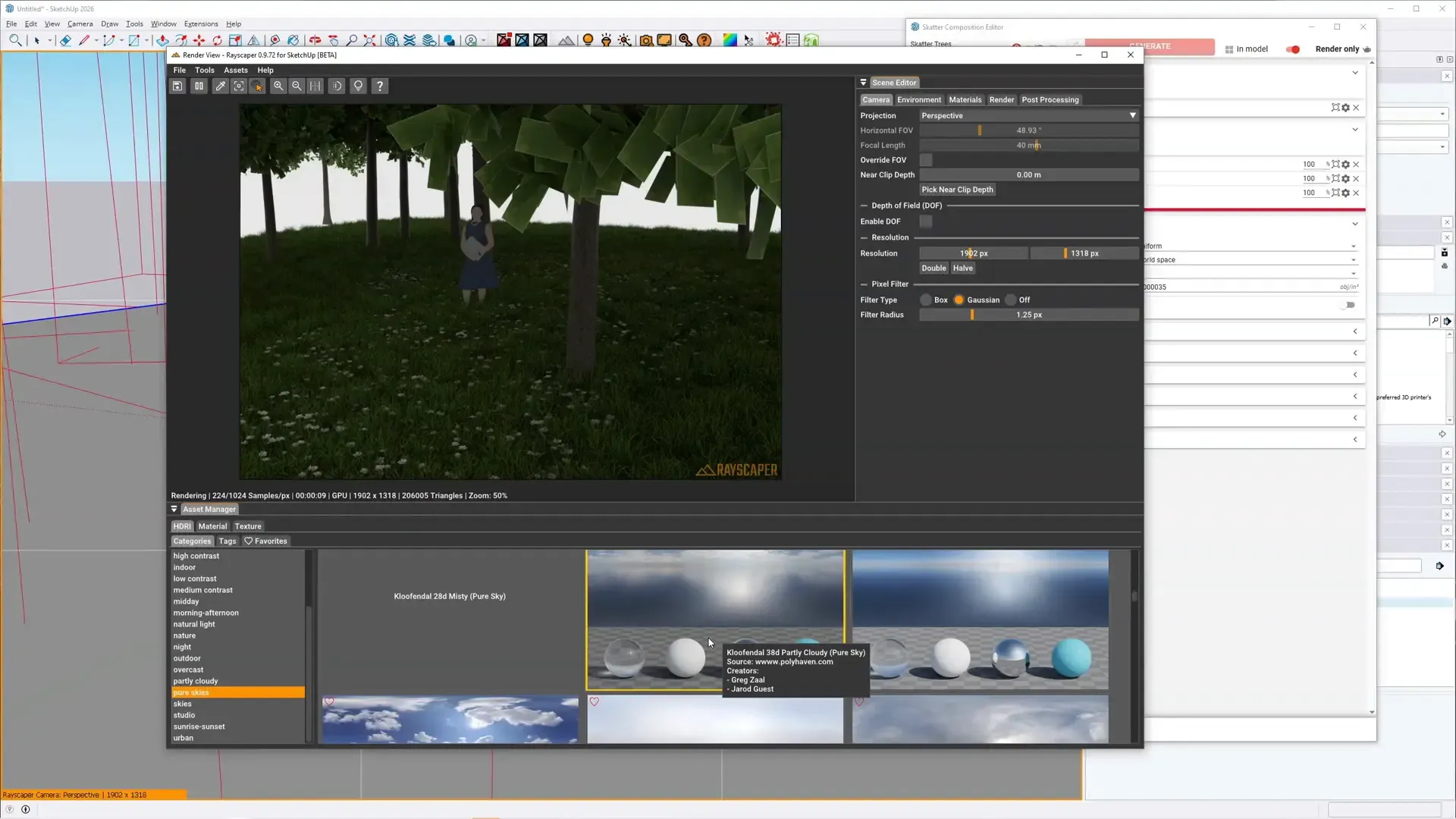Adjust the Horizontal FOV slider

click(x=1029, y=130)
